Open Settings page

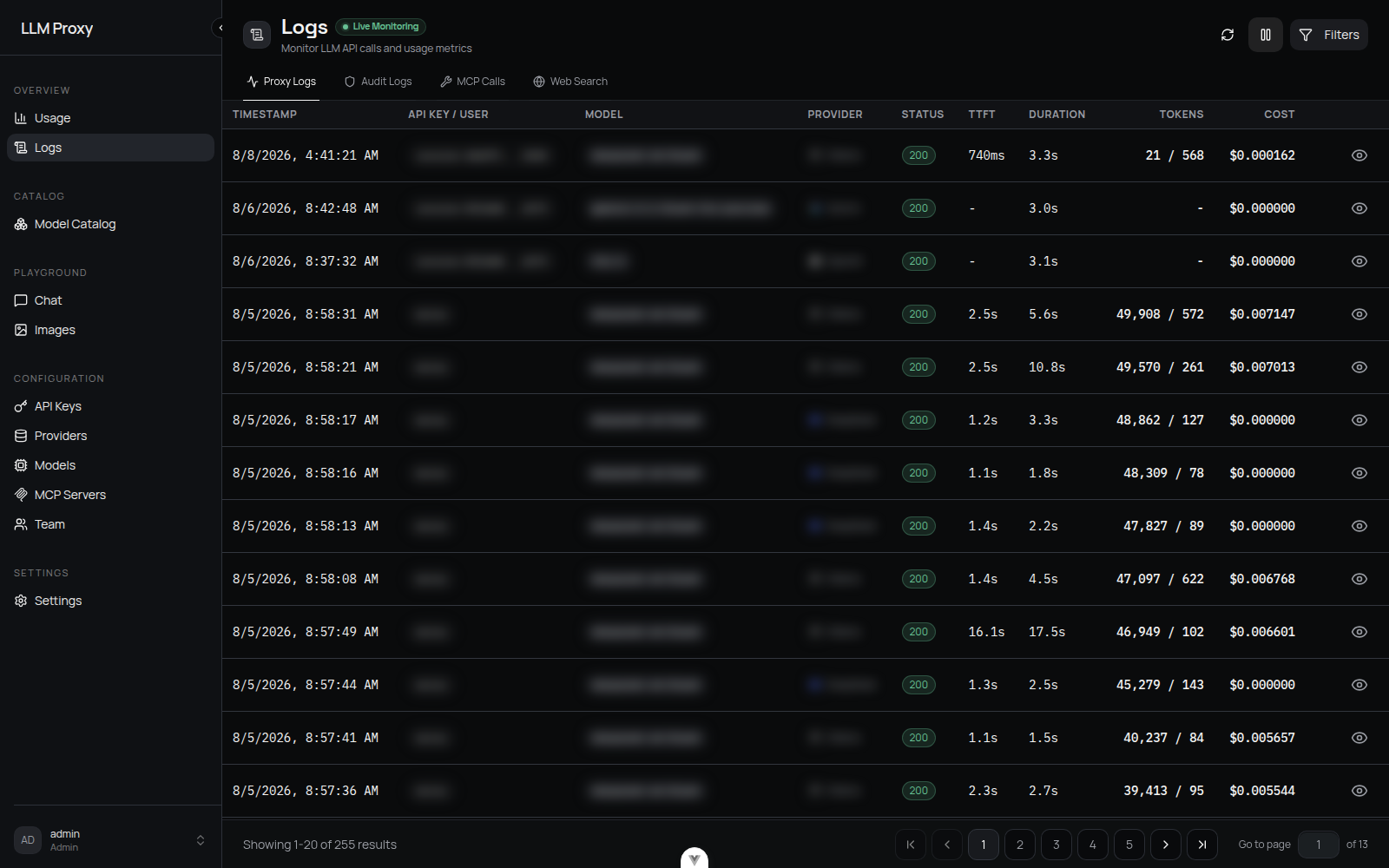coord(110,601)
